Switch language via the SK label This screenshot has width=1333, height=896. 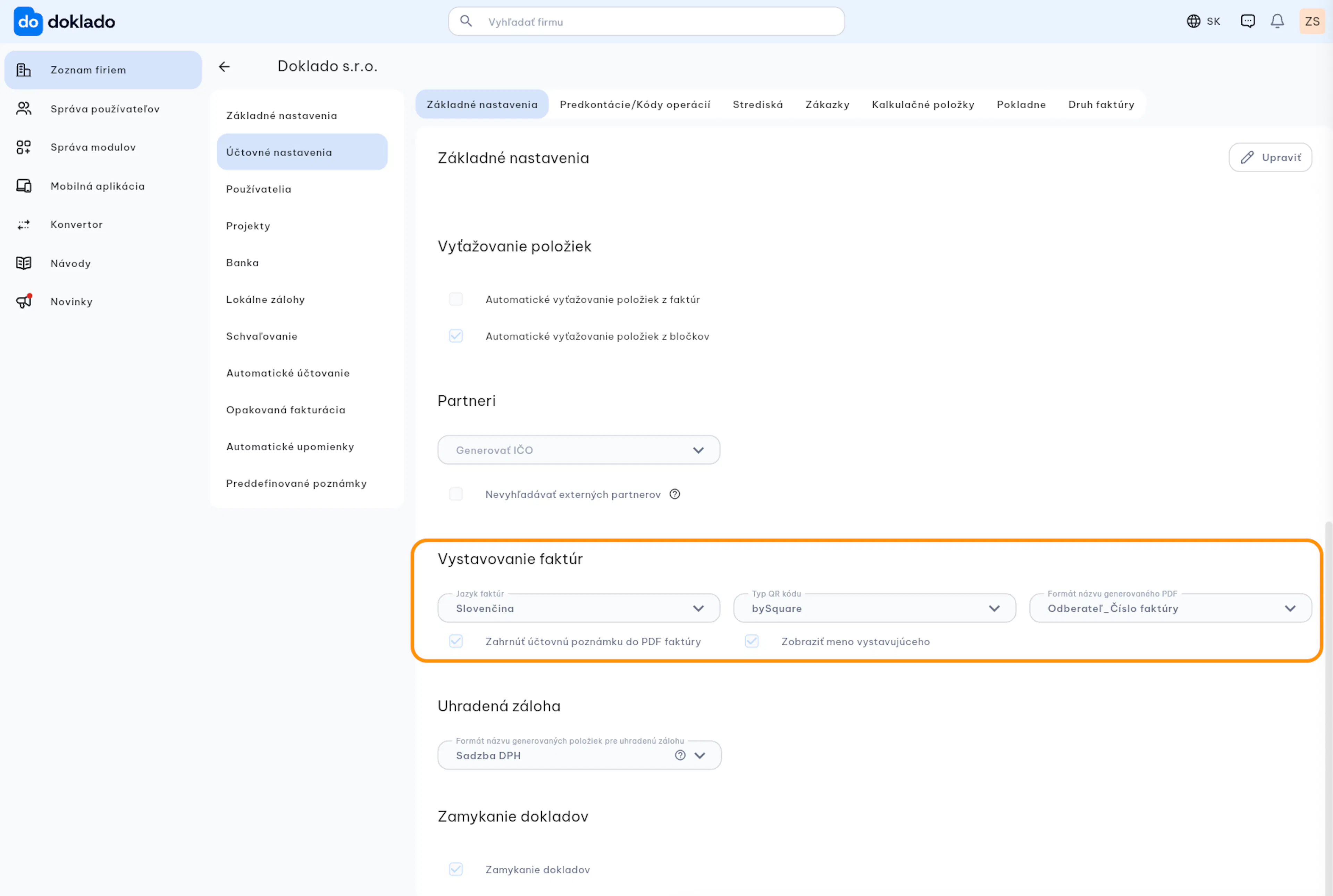click(1214, 22)
